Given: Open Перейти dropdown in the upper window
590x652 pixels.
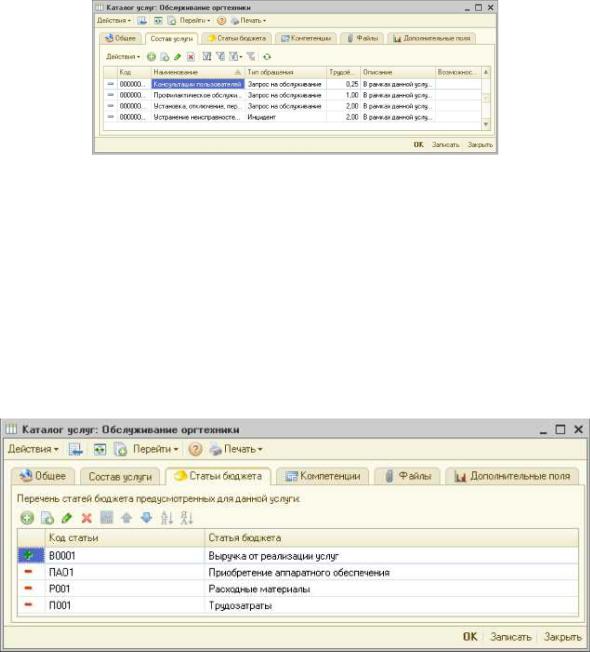Looking at the screenshot, I should [x=195, y=20].
